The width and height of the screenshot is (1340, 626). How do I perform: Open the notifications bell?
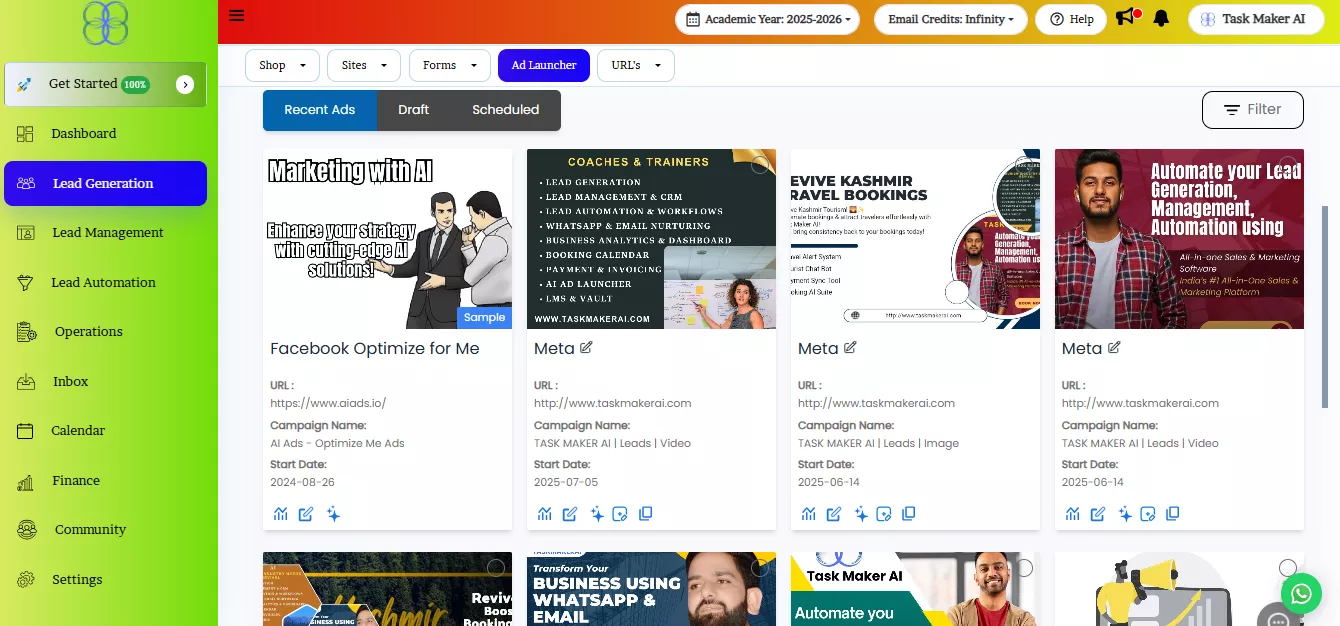1161,18
